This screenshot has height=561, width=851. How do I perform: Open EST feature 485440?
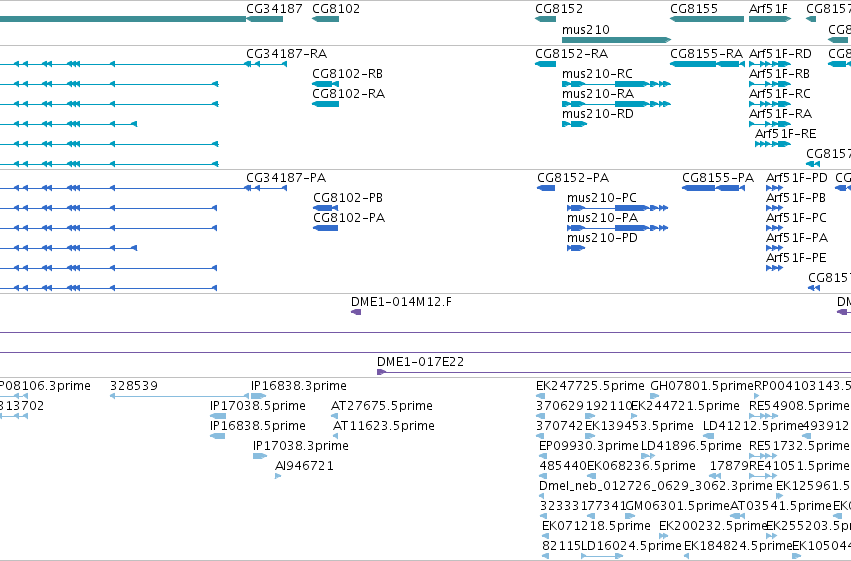point(563,467)
